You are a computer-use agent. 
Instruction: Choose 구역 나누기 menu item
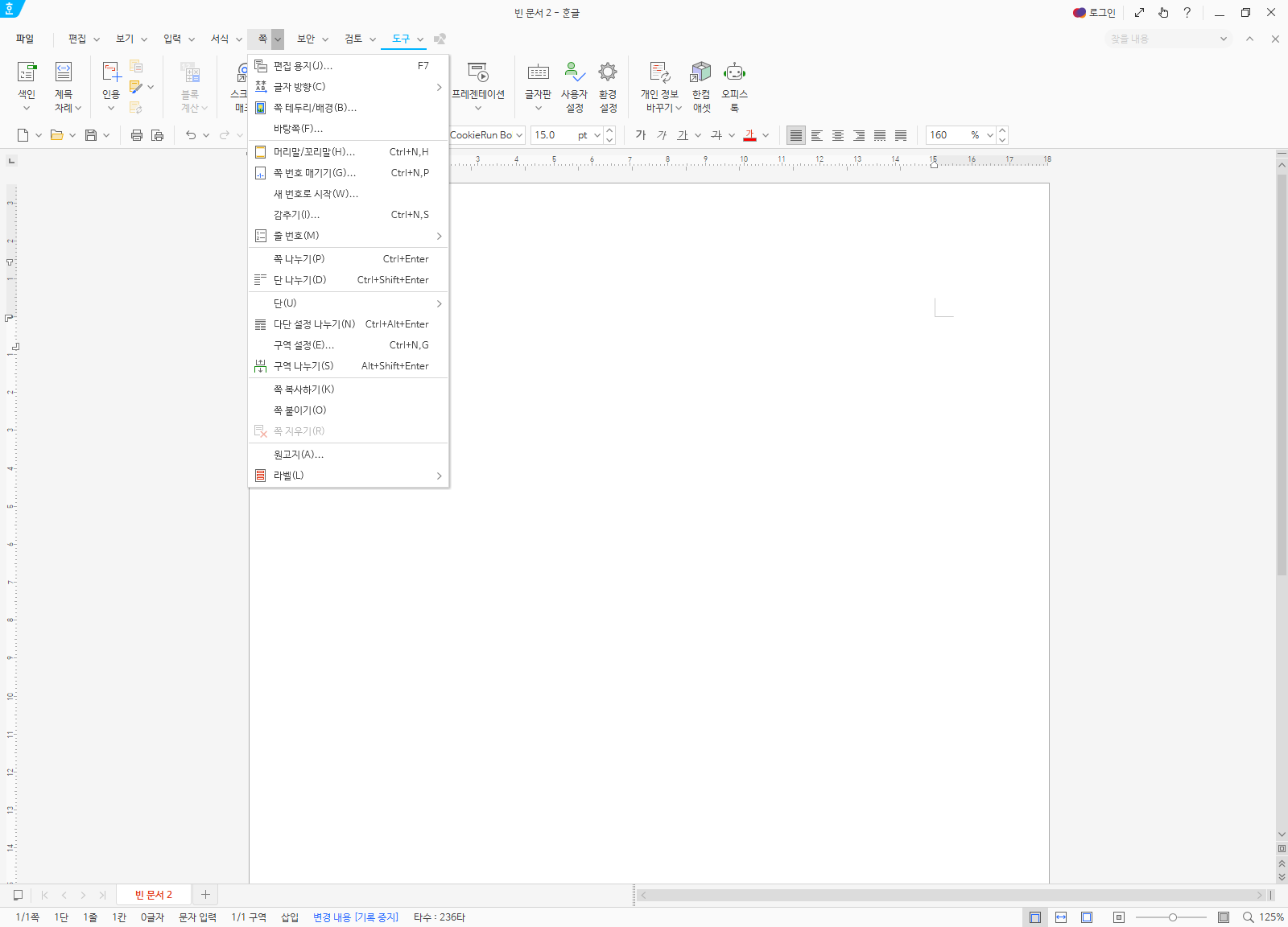pyautogui.click(x=349, y=366)
